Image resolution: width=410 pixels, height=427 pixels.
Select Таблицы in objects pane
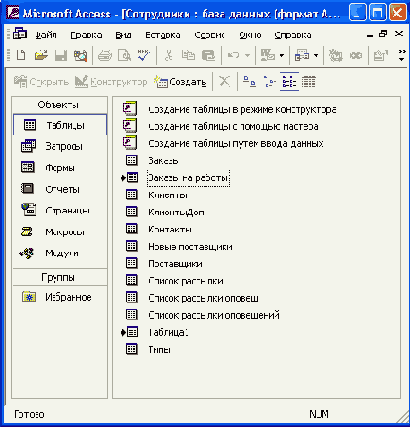pyautogui.click(x=60, y=125)
